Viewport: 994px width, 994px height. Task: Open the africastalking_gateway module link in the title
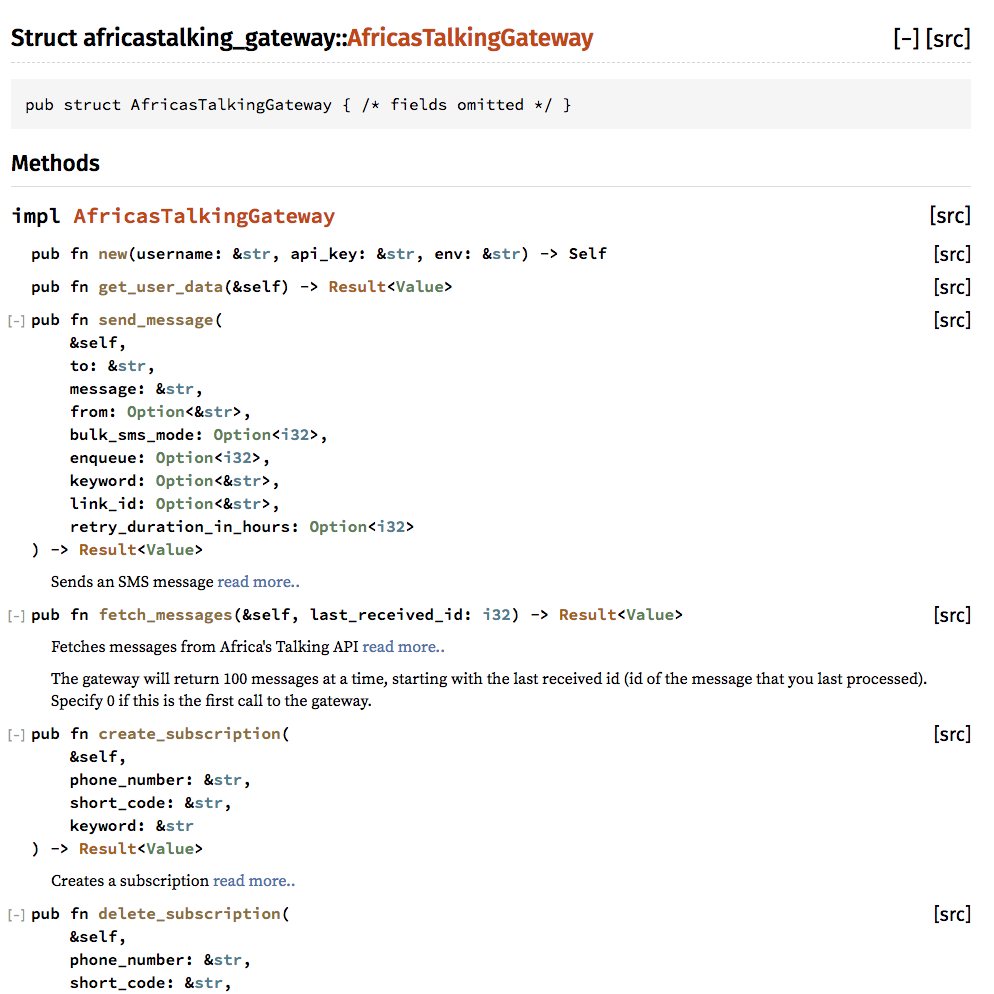click(x=209, y=38)
